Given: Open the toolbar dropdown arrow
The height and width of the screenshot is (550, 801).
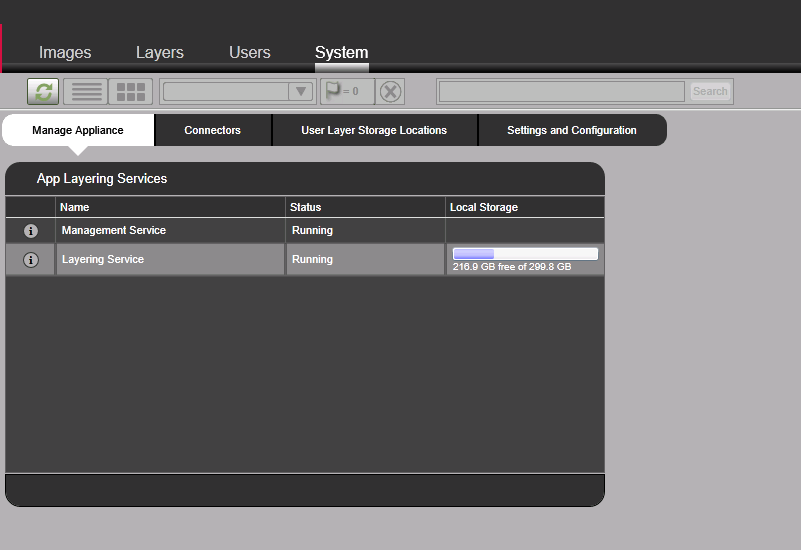Looking at the screenshot, I should tap(301, 91).
